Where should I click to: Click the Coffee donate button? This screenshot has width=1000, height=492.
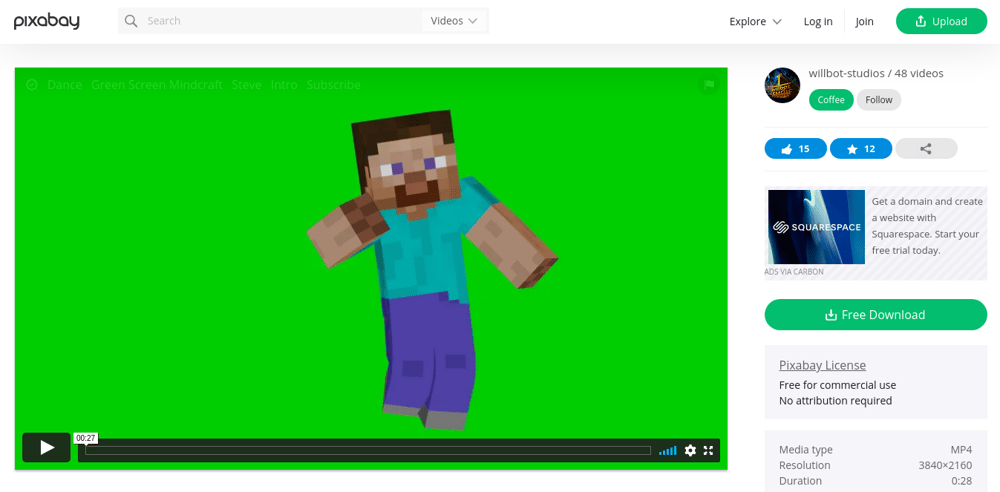click(831, 100)
